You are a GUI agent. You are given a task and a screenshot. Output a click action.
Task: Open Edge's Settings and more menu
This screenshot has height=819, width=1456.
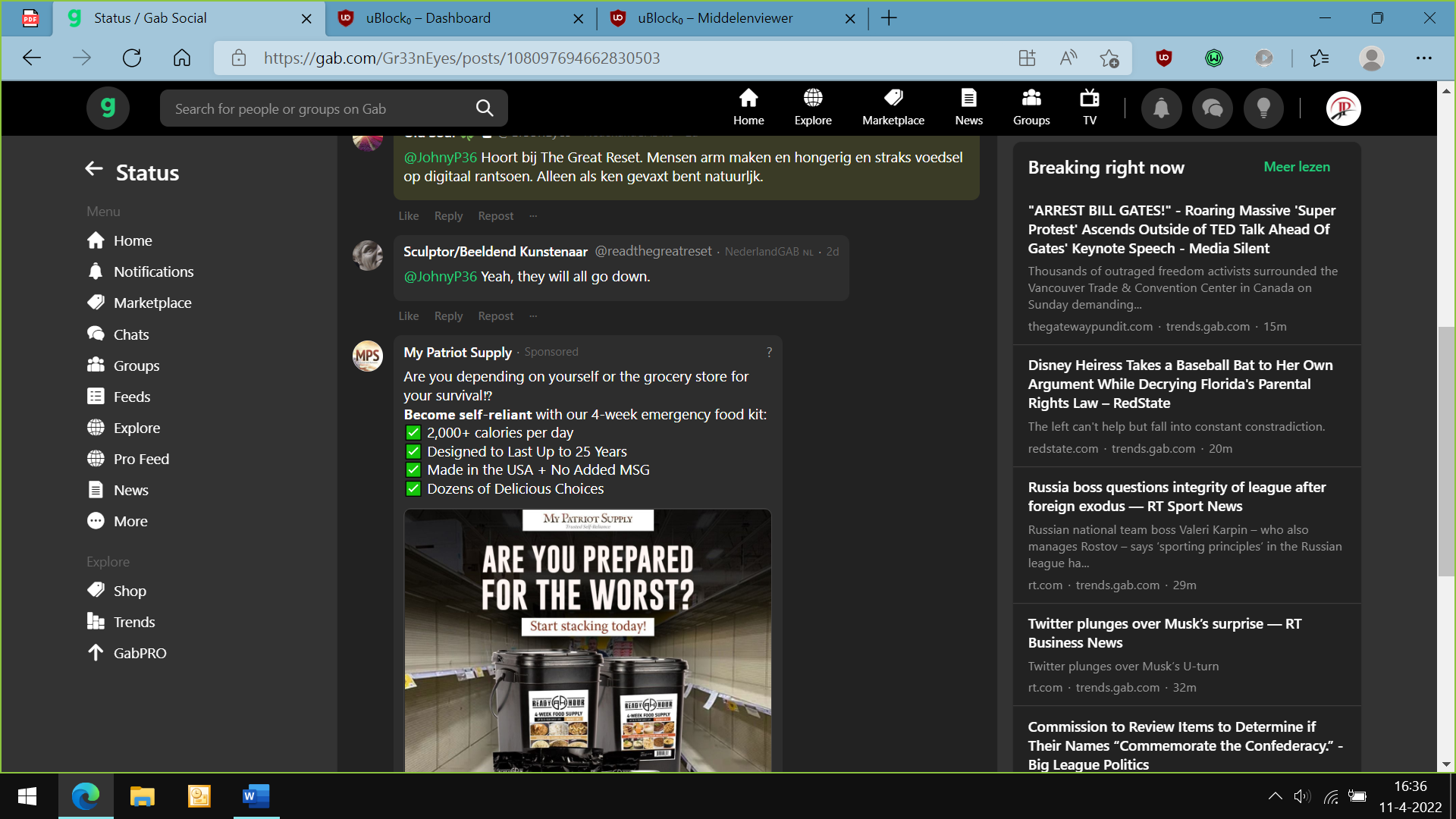[1423, 58]
